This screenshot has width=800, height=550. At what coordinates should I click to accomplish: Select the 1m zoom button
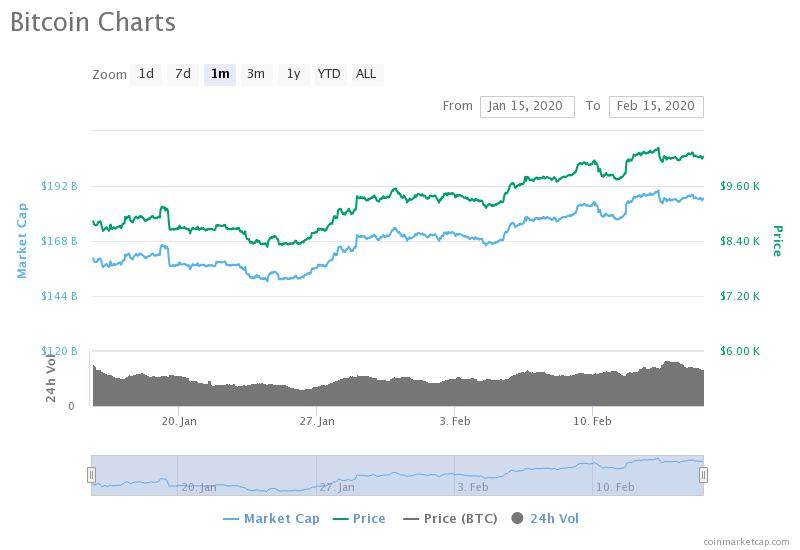click(220, 74)
